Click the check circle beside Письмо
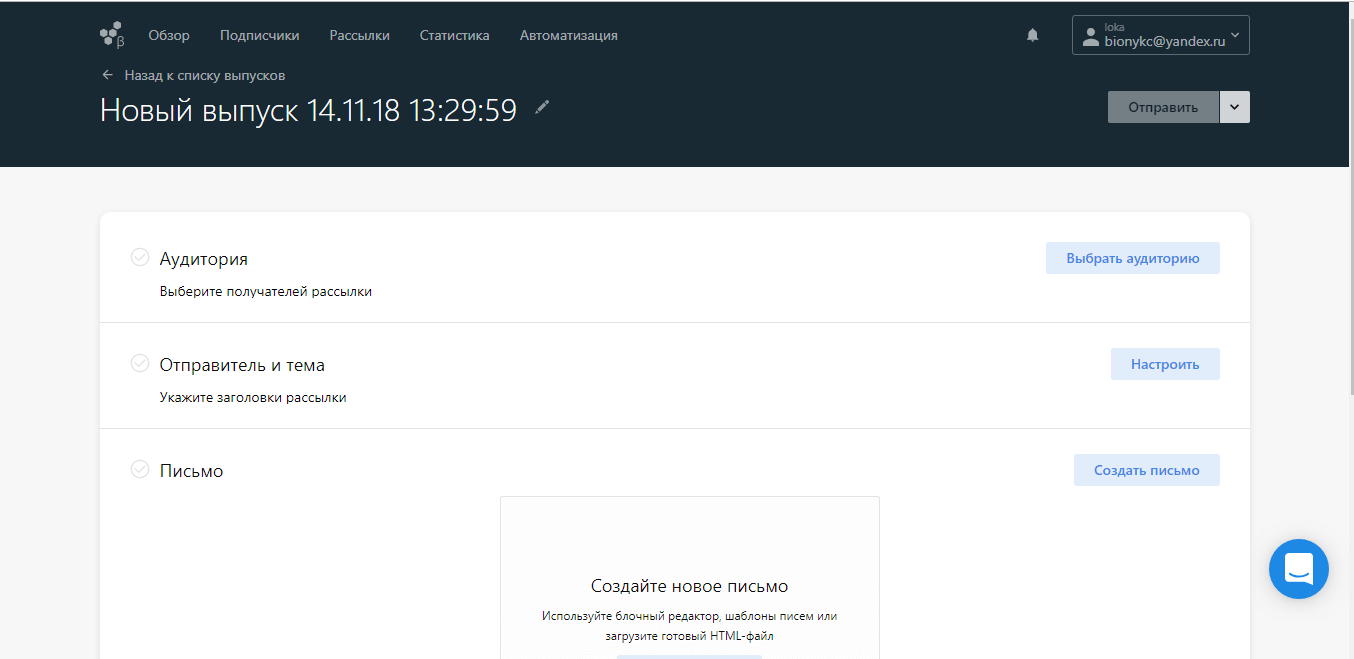The height and width of the screenshot is (659, 1354). pyautogui.click(x=140, y=469)
